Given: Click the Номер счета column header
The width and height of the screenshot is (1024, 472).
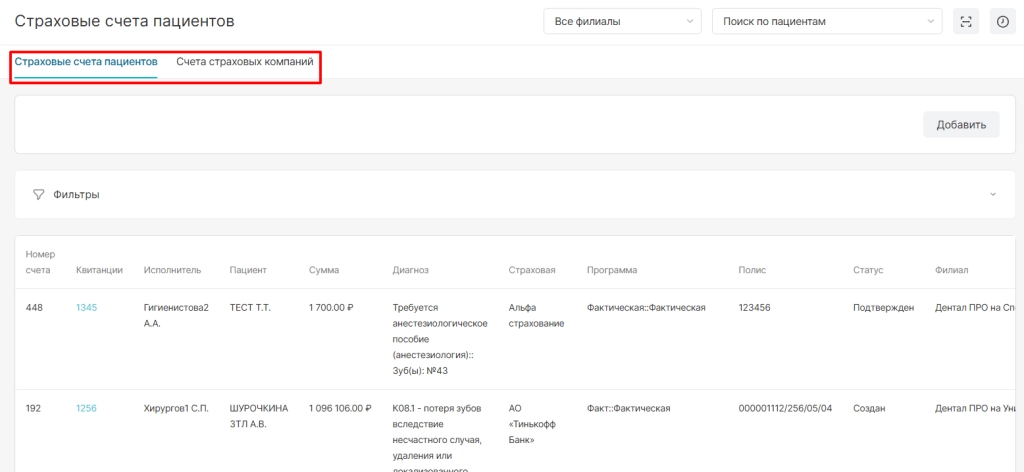Looking at the screenshot, I should [x=41, y=262].
